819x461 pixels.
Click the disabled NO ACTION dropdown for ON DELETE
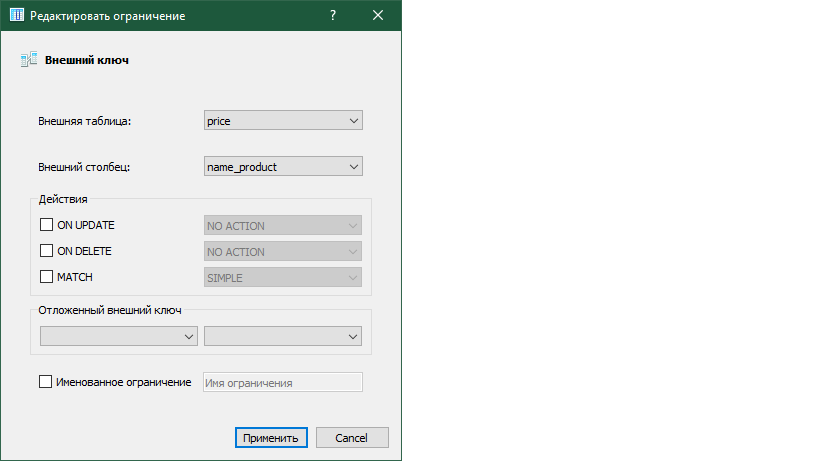283,252
